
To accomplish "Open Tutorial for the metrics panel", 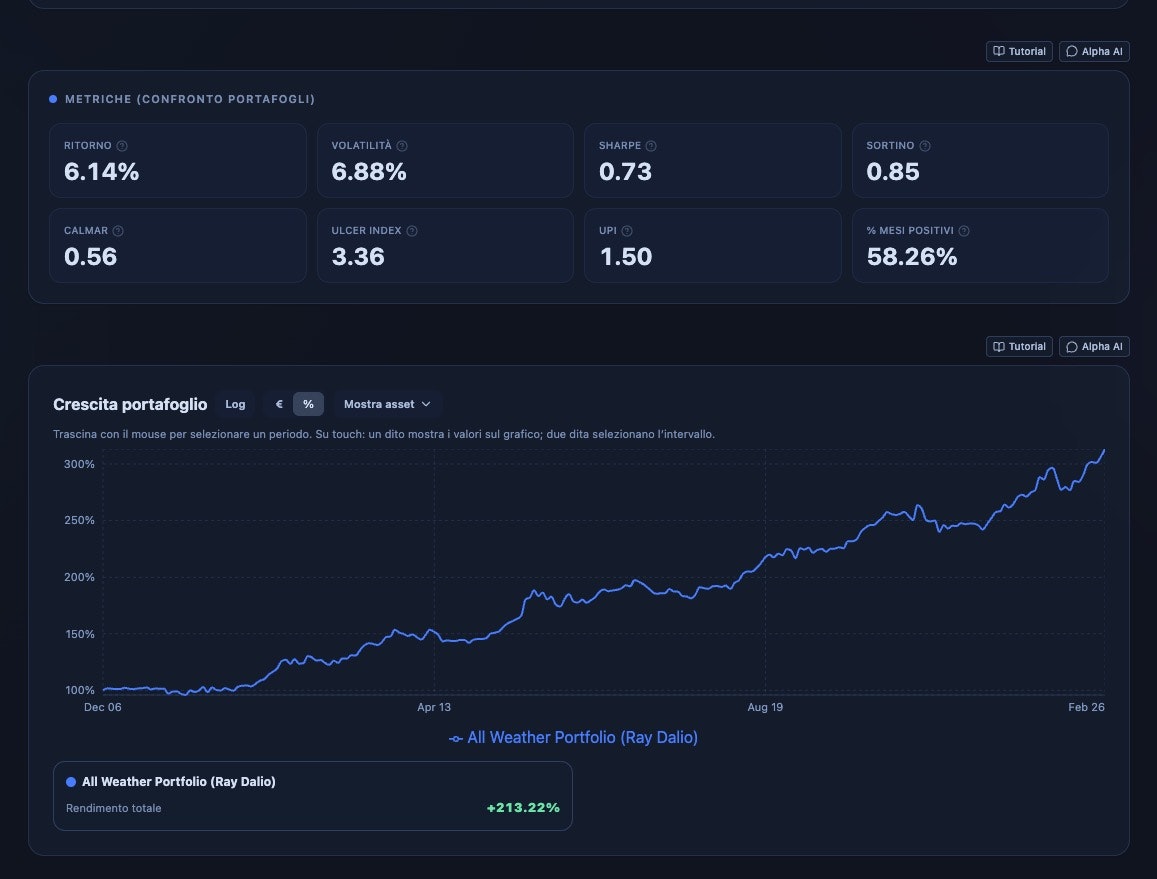I will pos(1019,52).
